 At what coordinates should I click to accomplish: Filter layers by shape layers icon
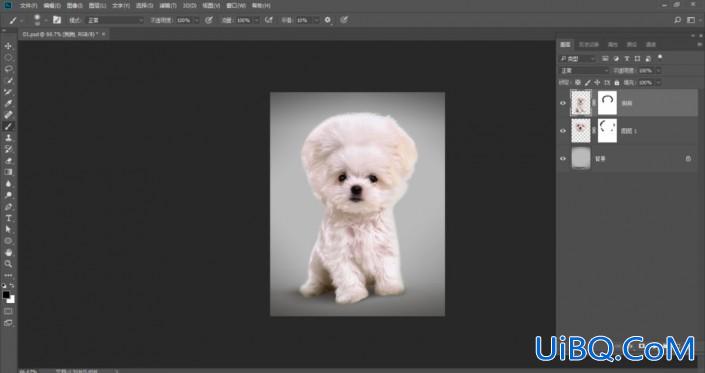pos(637,59)
